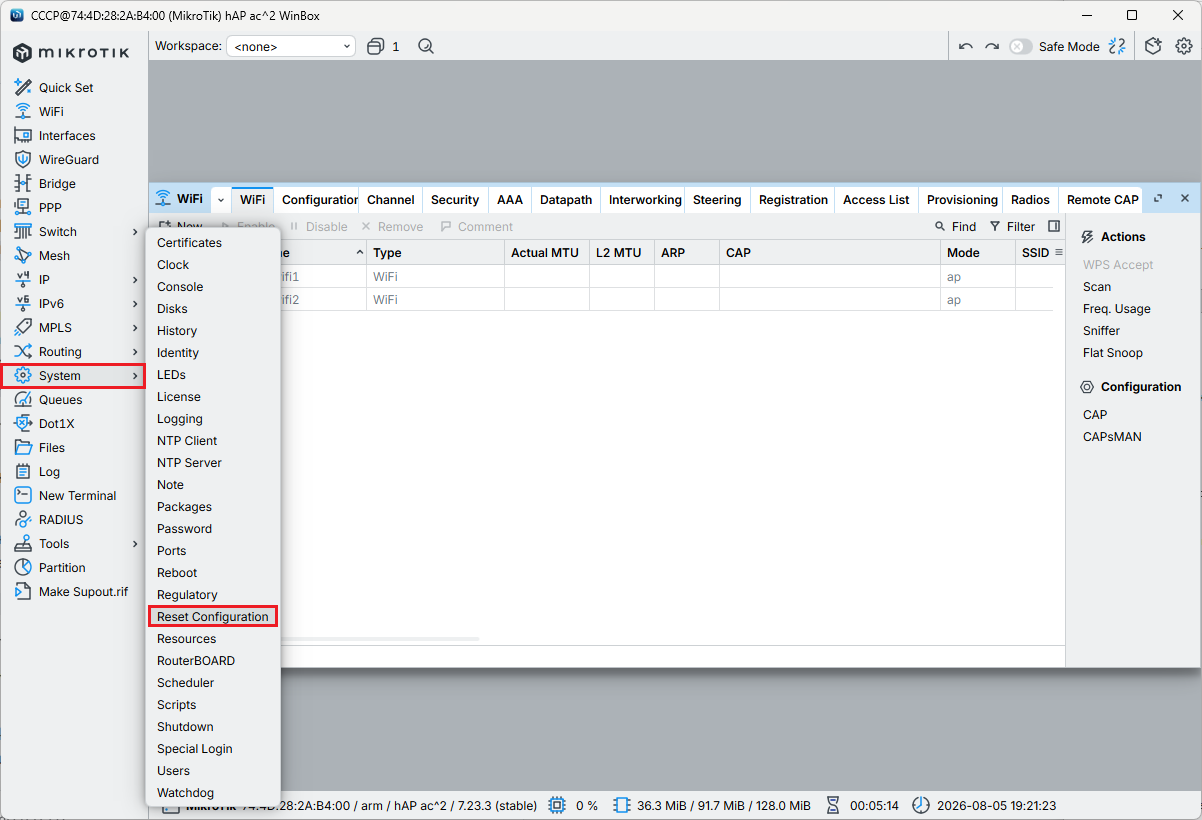Open CAPsMAN under Configuration
1202x820 pixels.
click(1112, 437)
